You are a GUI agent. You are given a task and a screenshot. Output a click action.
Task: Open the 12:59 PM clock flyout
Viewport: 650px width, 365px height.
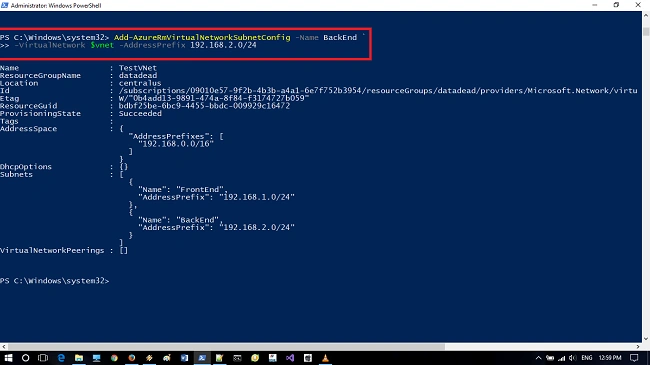point(610,358)
